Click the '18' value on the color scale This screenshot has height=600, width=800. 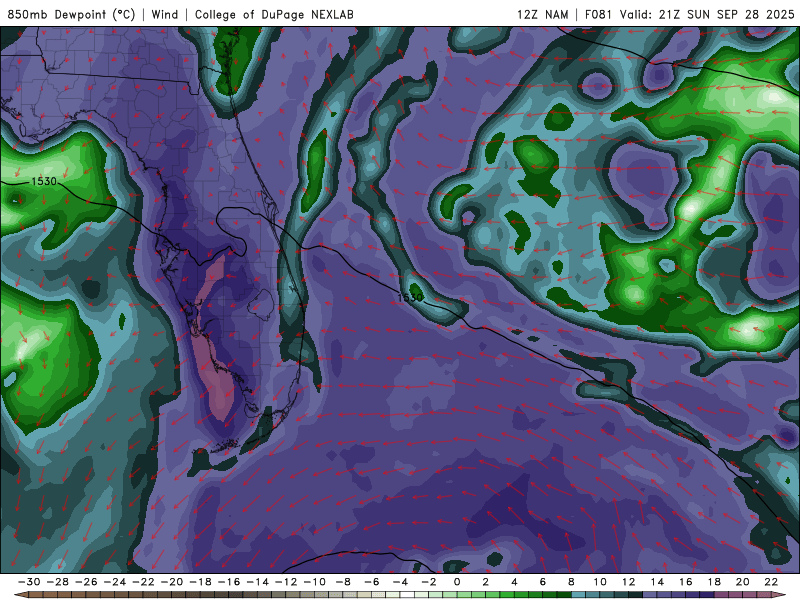tap(714, 582)
